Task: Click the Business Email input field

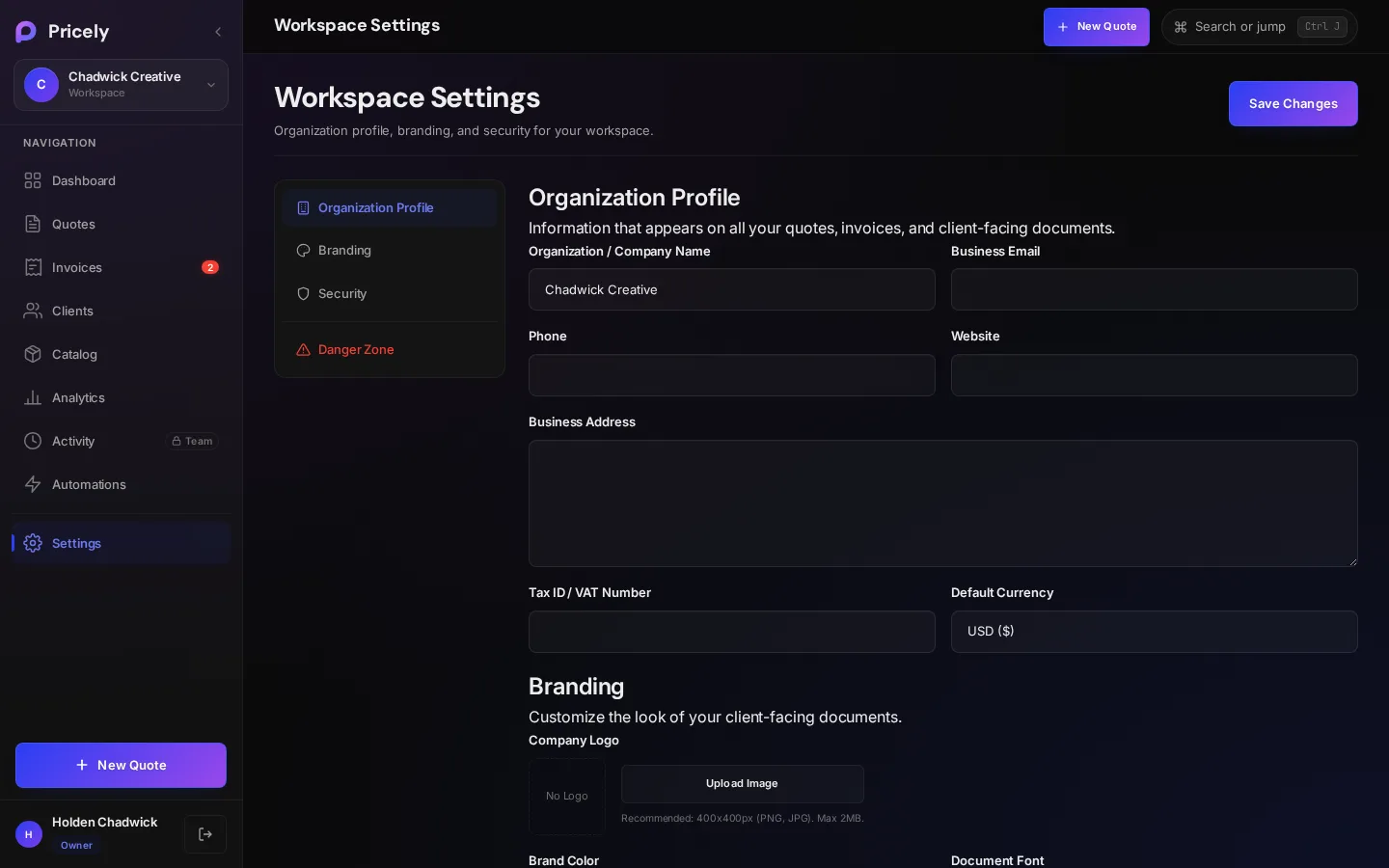Action: tap(1154, 289)
